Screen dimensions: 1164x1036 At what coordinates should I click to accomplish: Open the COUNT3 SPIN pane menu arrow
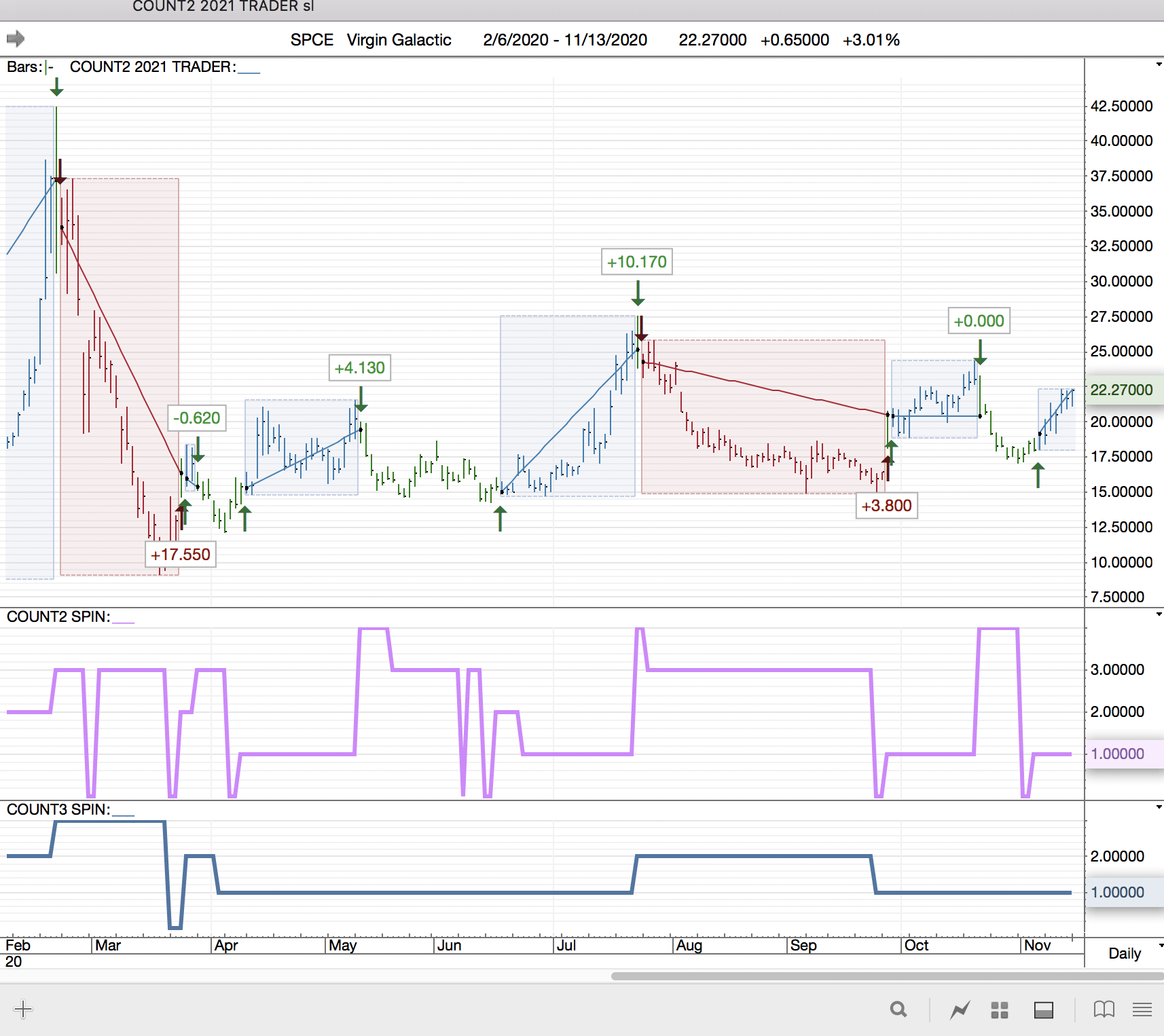coord(1159,807)
